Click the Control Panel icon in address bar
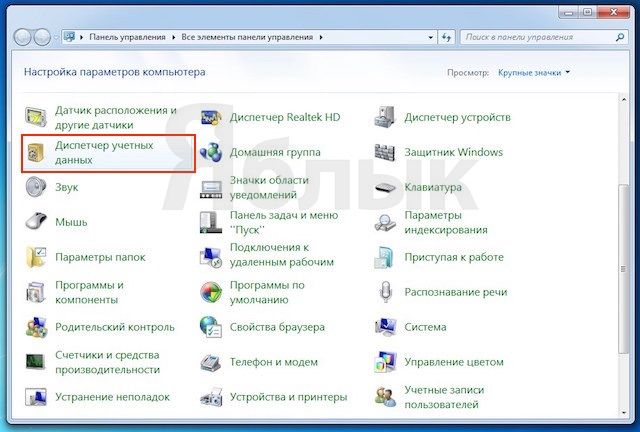The image size is (640, 432). tap(70, 37)
